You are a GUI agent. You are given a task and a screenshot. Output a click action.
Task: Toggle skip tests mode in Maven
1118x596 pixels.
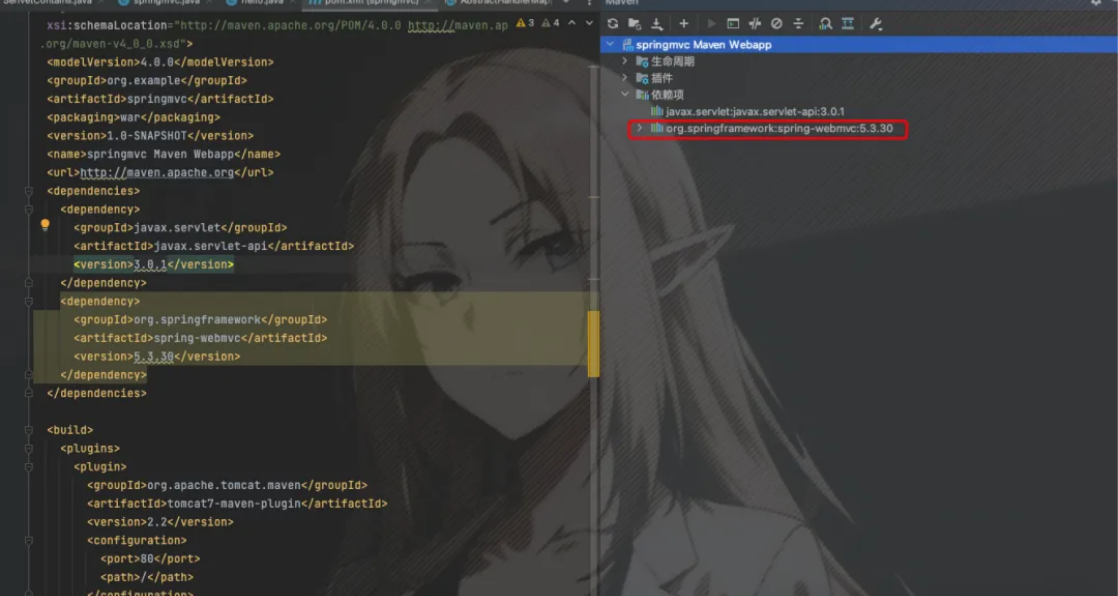(776, 24)
